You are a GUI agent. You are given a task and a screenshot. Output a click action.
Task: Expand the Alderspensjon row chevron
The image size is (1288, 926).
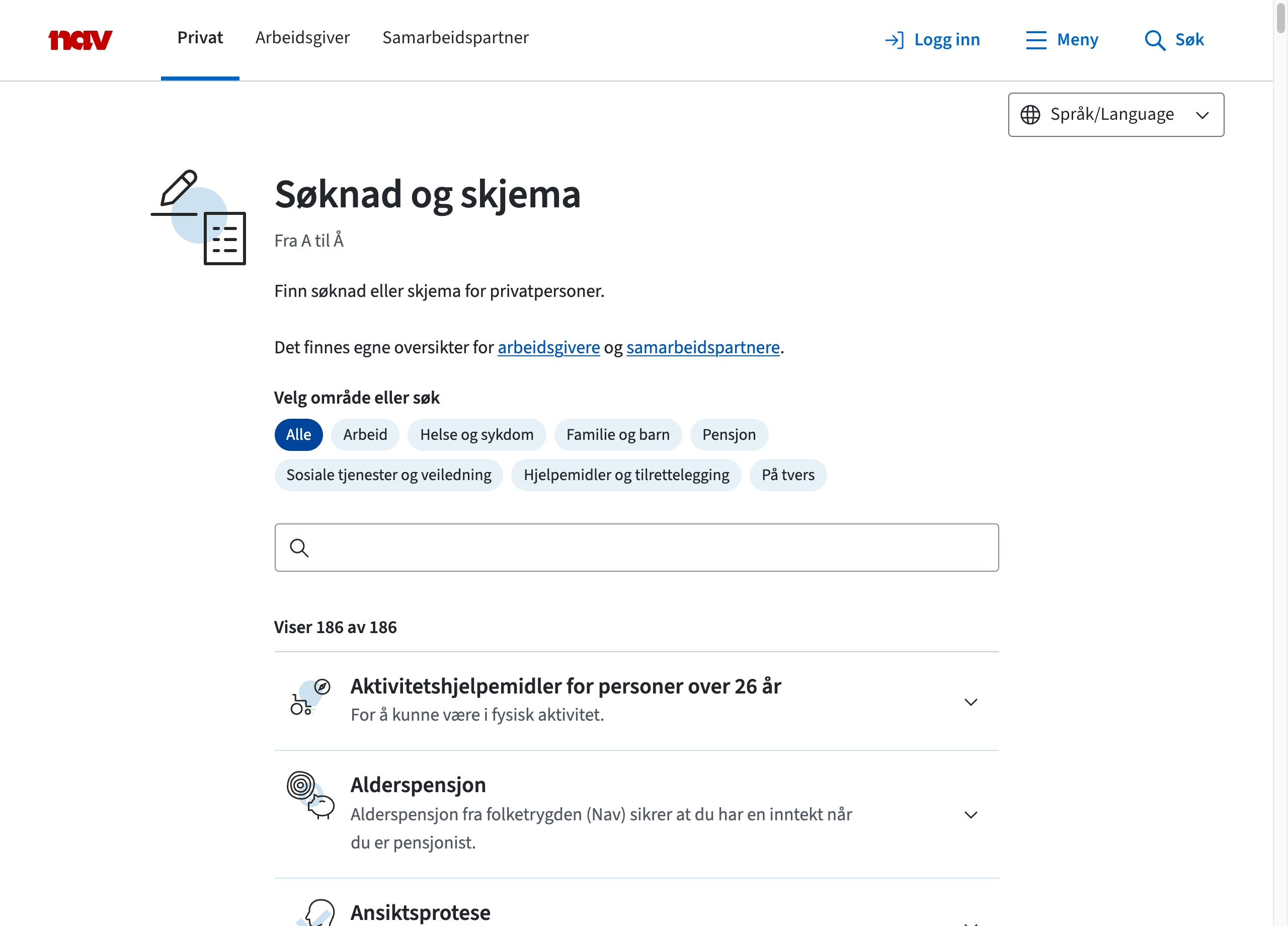pos(971,815)
